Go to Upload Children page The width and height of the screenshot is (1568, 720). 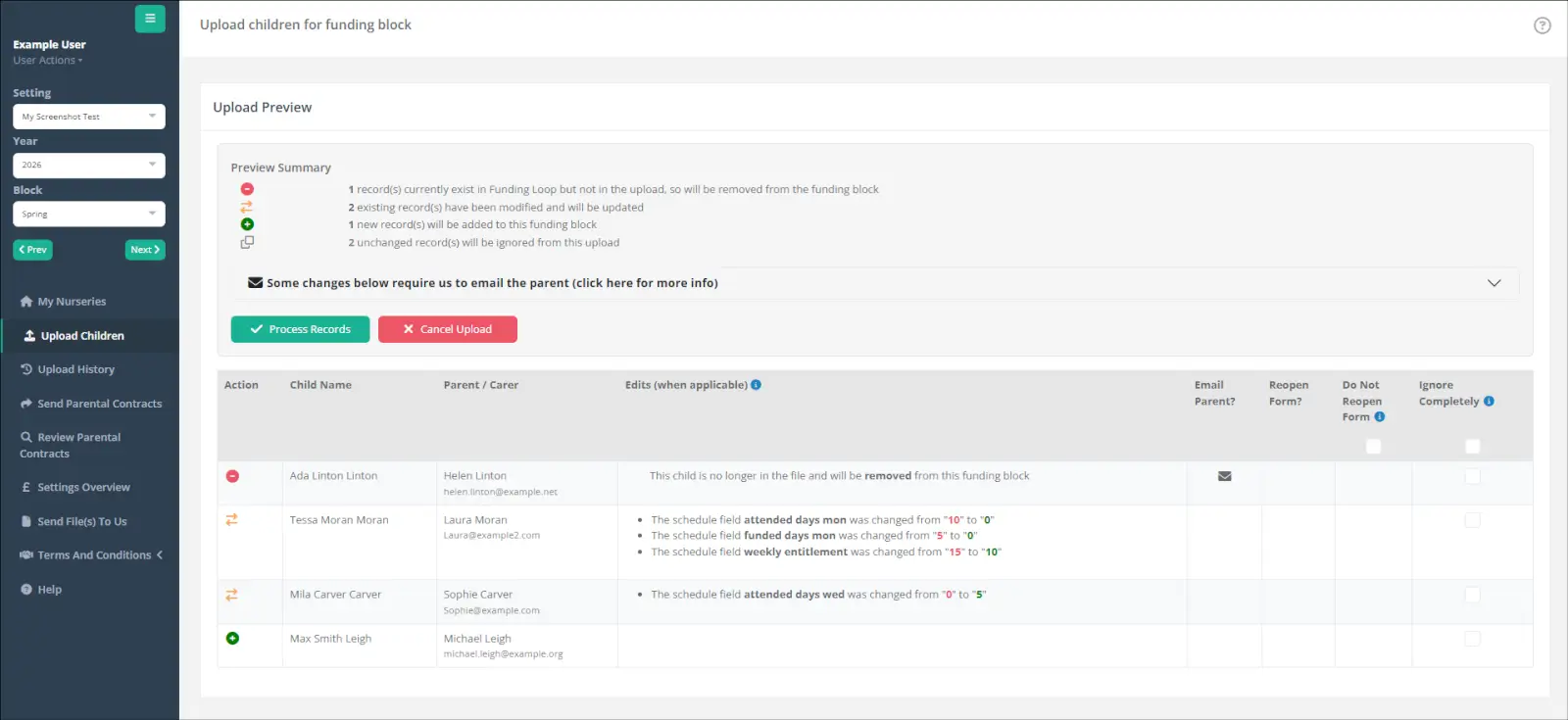(90, 336)
